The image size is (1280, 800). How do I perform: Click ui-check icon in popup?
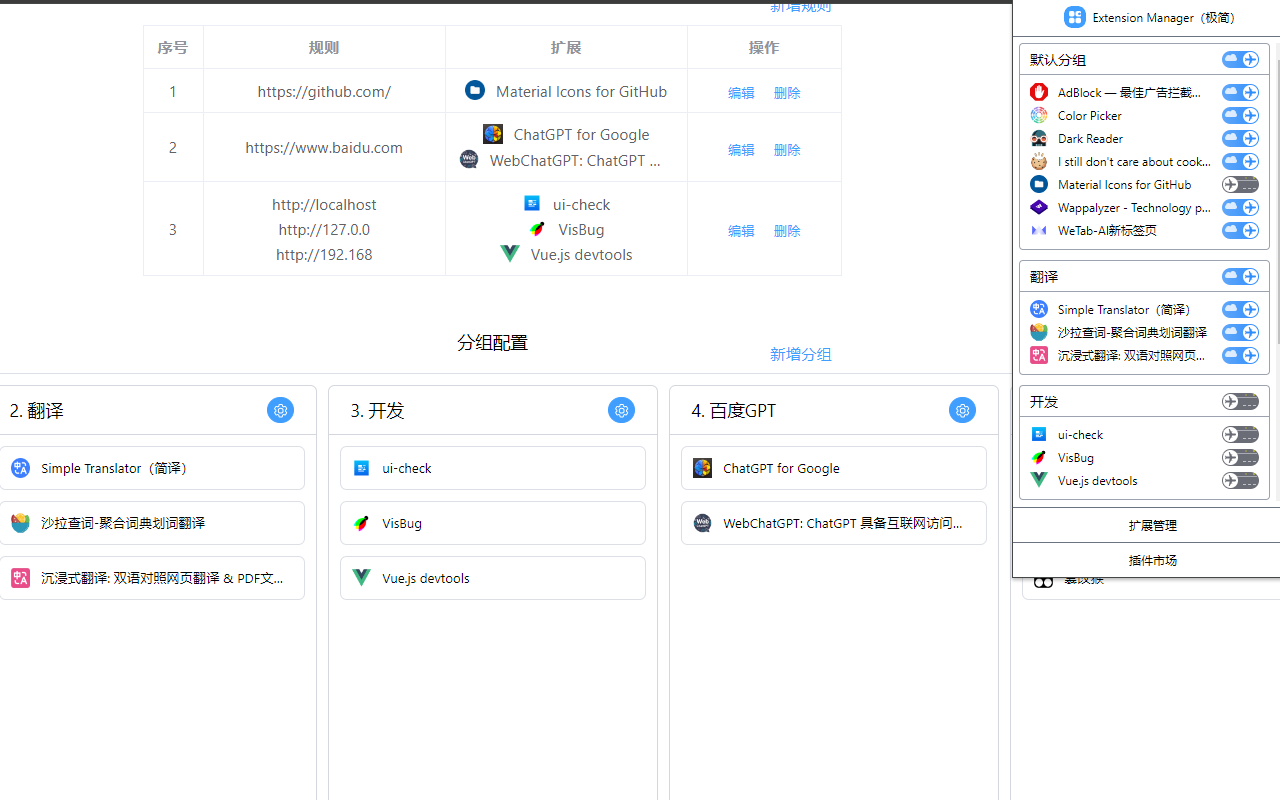(1039, 434)
